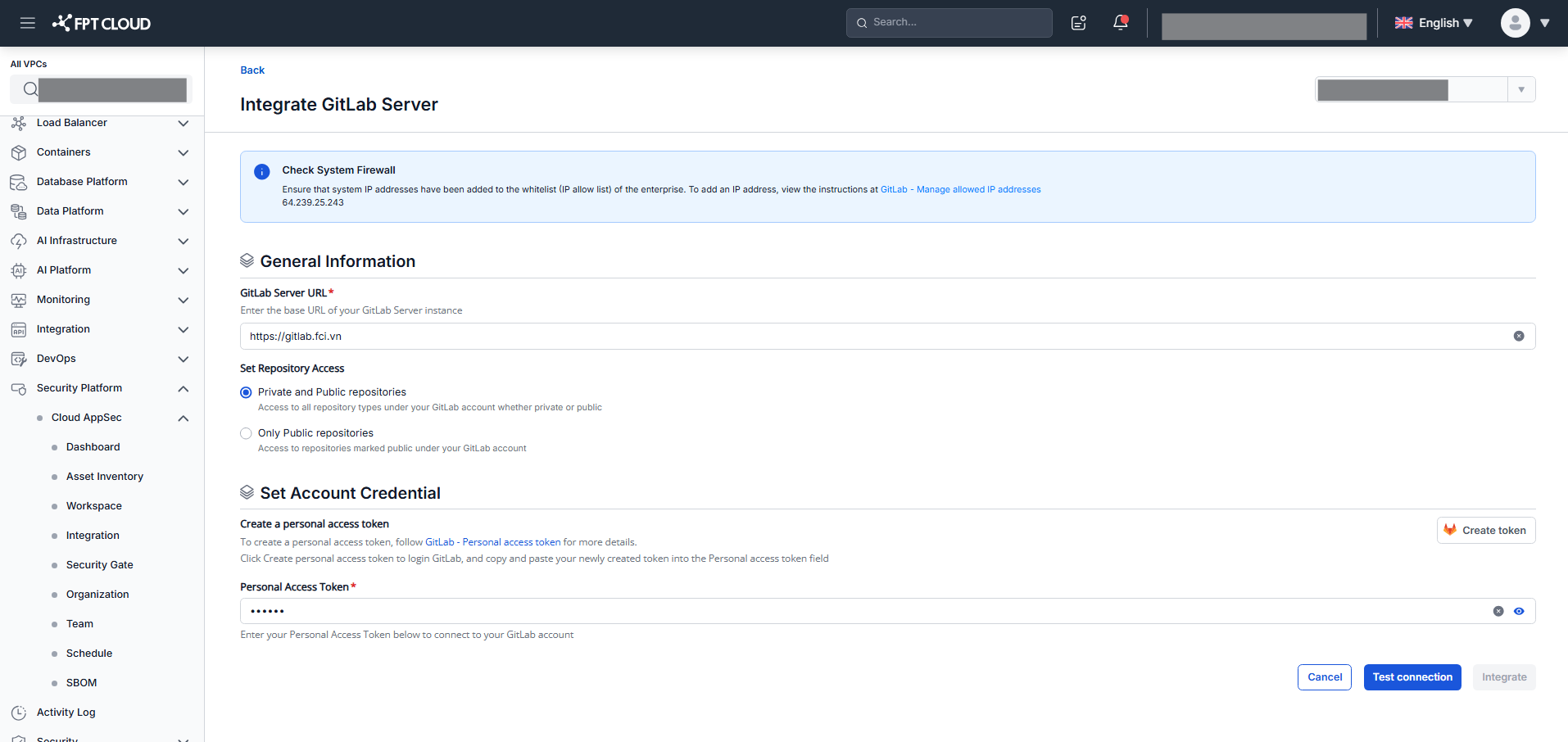Click the Security Platform icon

pos(19,388)
